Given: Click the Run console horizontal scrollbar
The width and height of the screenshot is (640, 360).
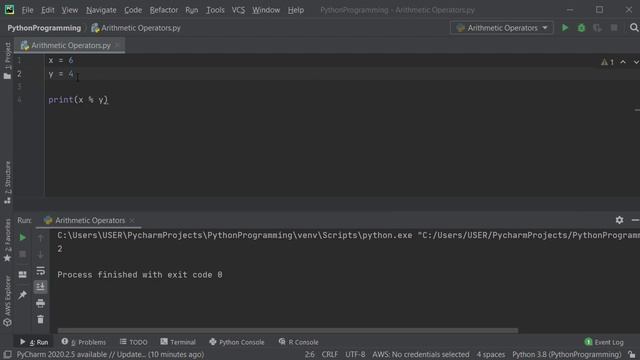Looking at the screenshot, I should point(288,331).
